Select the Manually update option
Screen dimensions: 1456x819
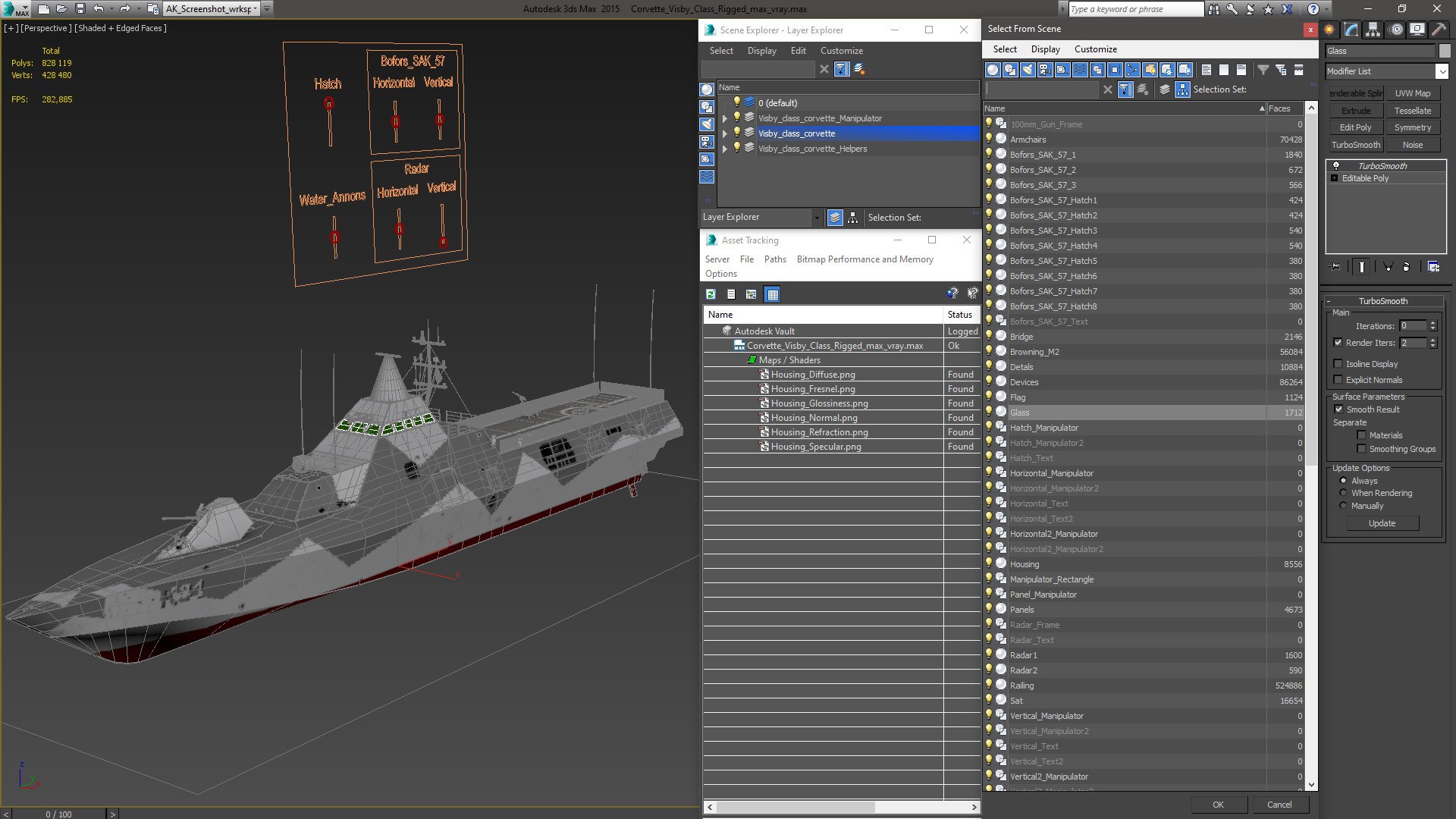click(x=1343, y=506)
